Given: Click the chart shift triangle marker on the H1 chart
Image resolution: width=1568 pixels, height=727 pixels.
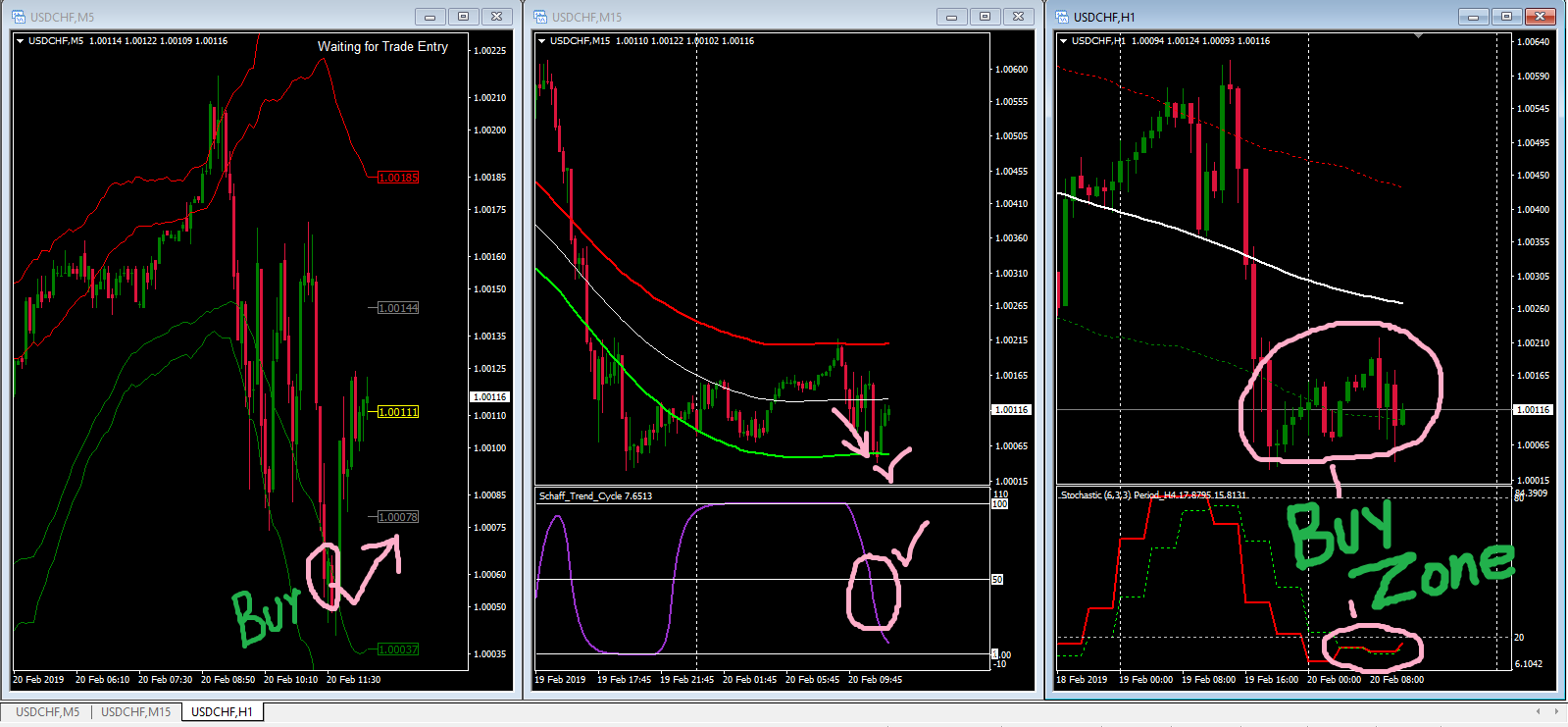Looking at the screenshot, I should pyautogui.click(x=1418, y=36).
